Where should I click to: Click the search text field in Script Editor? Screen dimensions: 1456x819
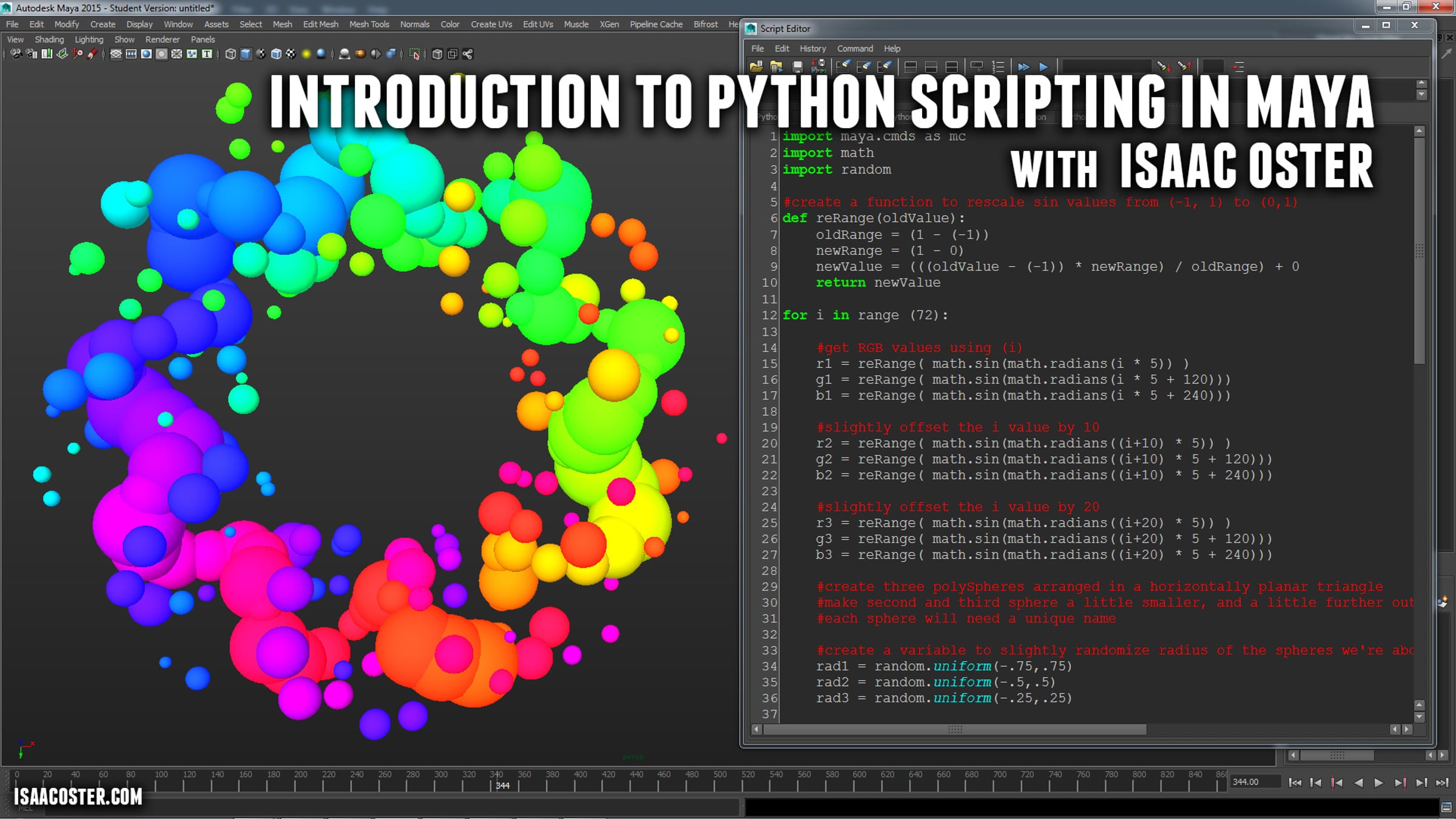click(x=1107, y=67)
